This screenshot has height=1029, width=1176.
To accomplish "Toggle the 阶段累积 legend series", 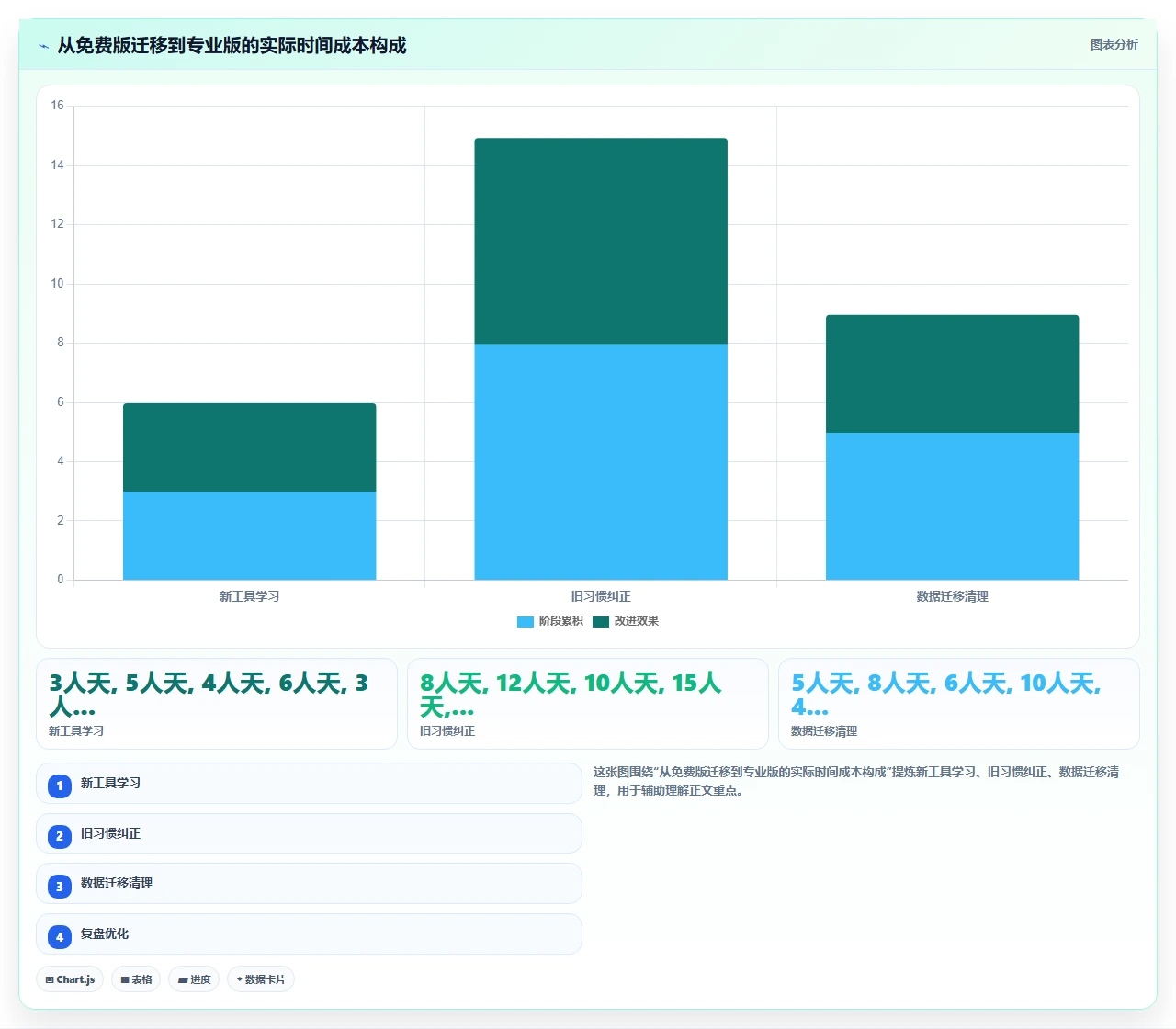I will click(550, 621).
